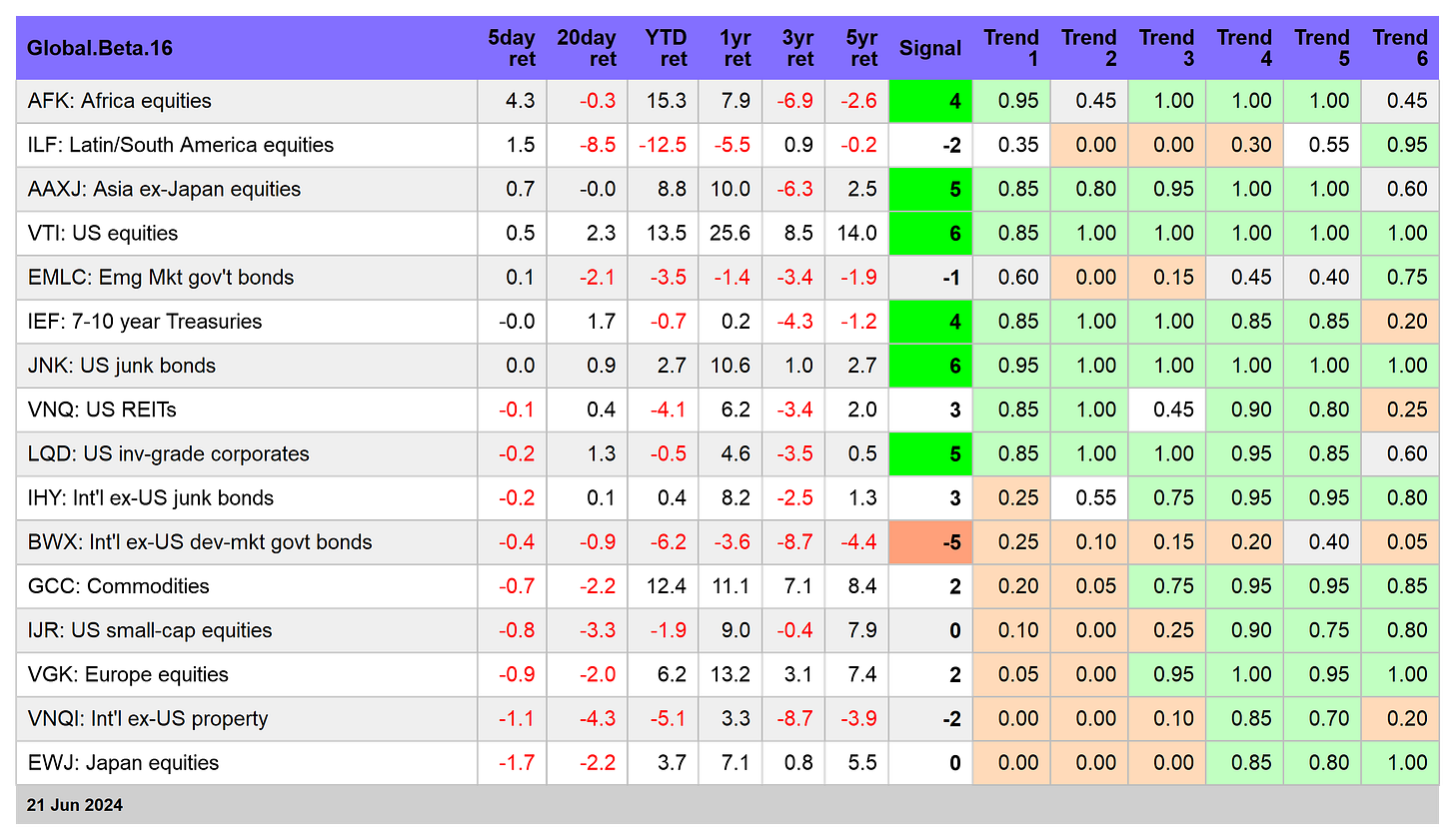This screenshot has height=840, width=1455.
Task: Click the Trend 4 column header
Action: (x=1245, y=48)
